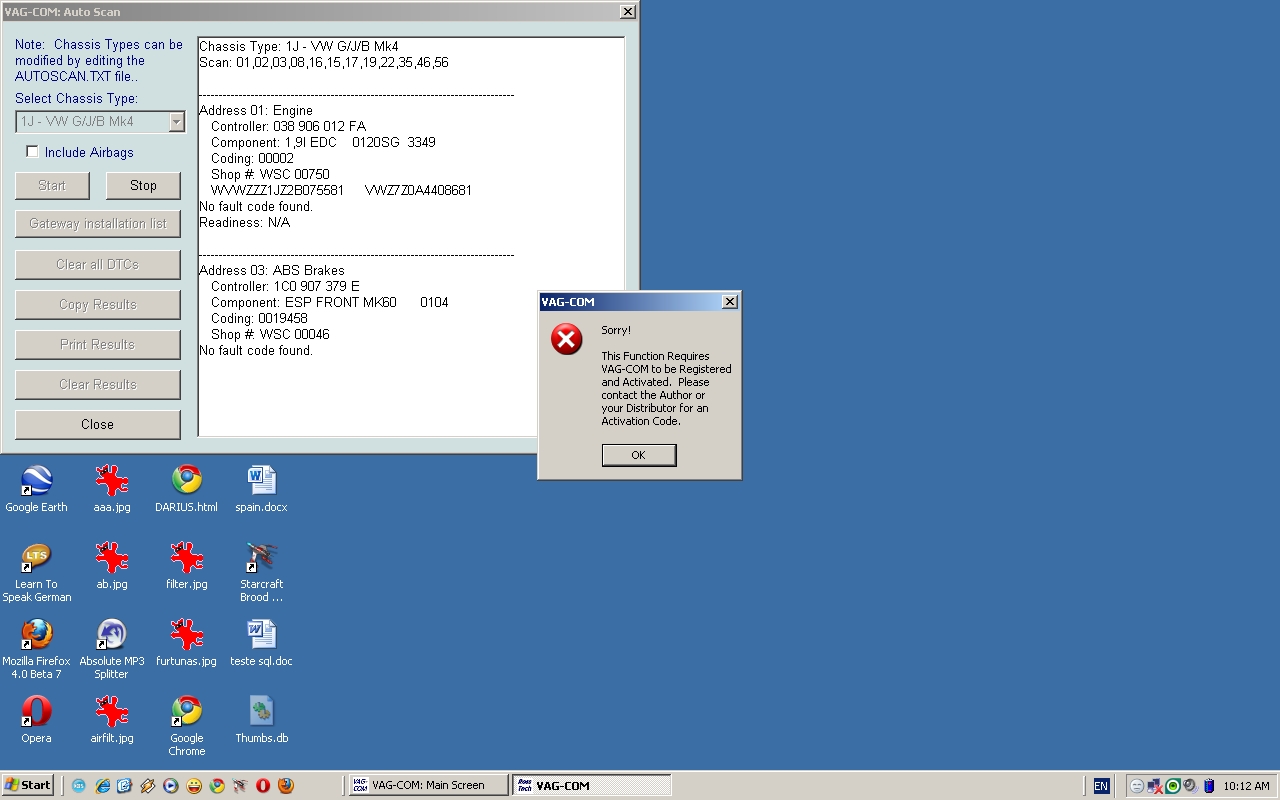Select filter.jpg desktop file
The height and width of the screenshot is (800, 1280).
pyautogui.click(x=186, y=566)
